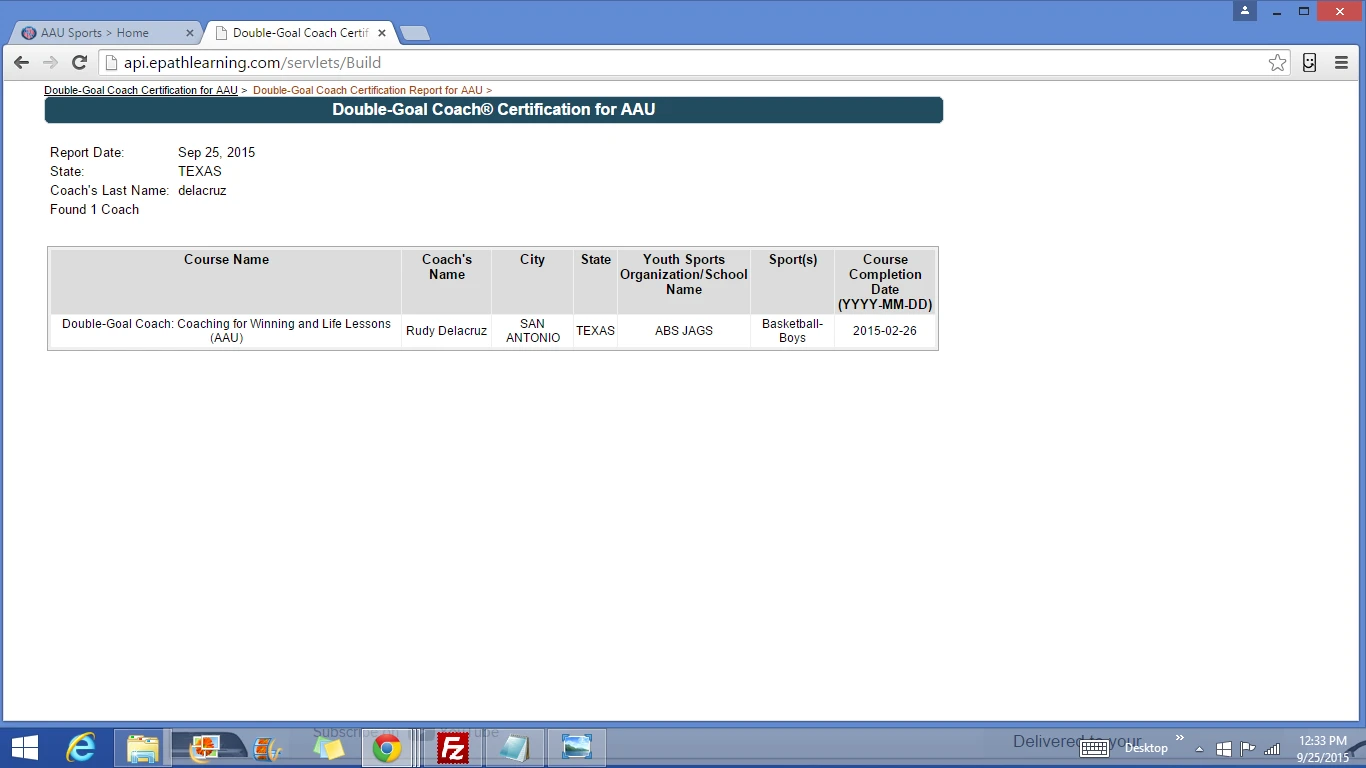Open Action Center flag icon
The width and height of the screenshot is (1366, 768).
(1247, 748)
